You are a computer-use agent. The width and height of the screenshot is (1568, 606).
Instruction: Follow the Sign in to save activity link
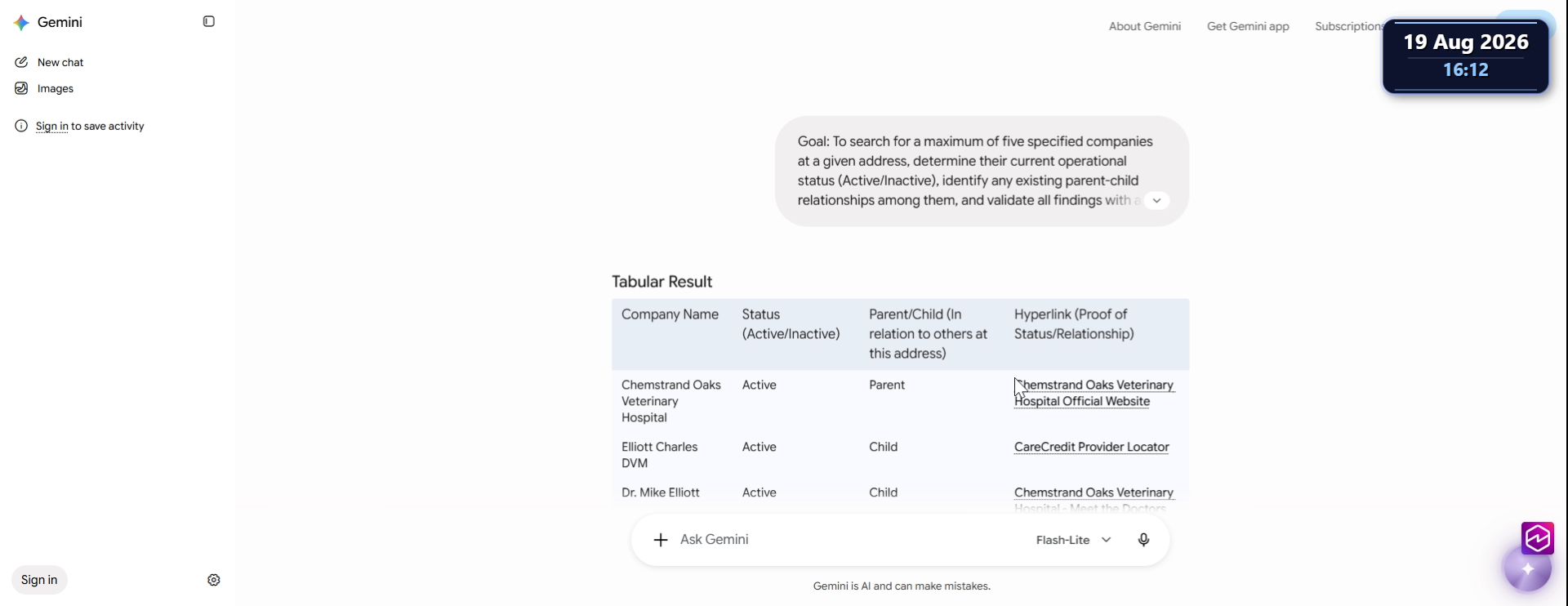point(52,126)
